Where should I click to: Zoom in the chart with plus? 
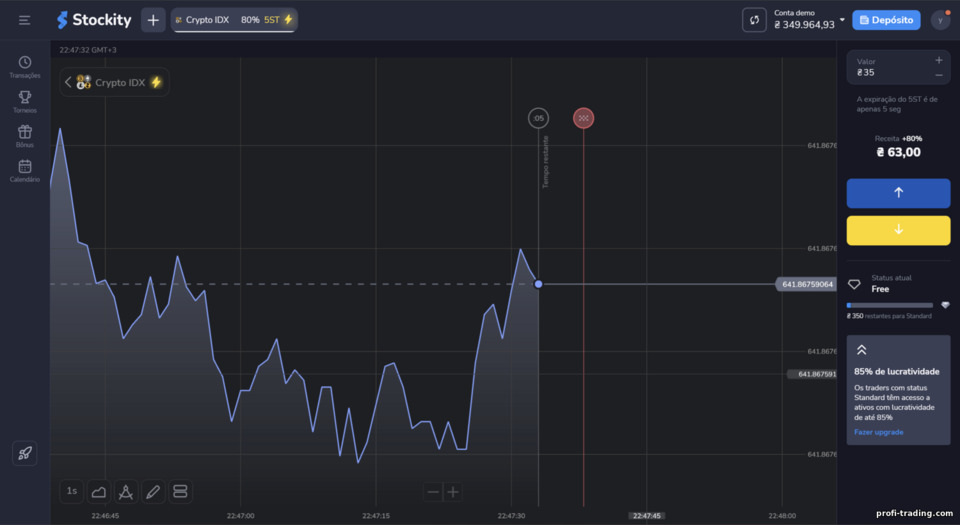[x=453, y=492]
